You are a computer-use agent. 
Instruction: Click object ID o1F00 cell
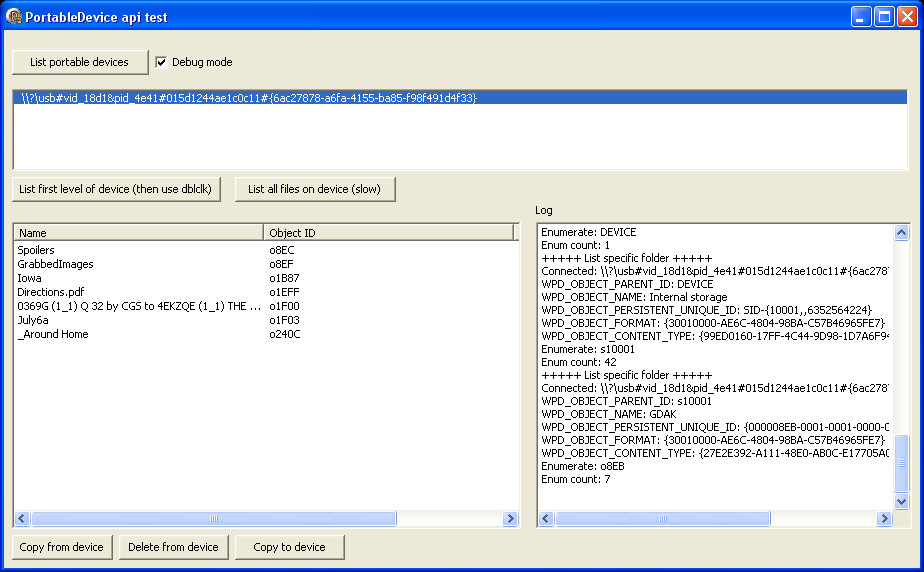[284, 306]
